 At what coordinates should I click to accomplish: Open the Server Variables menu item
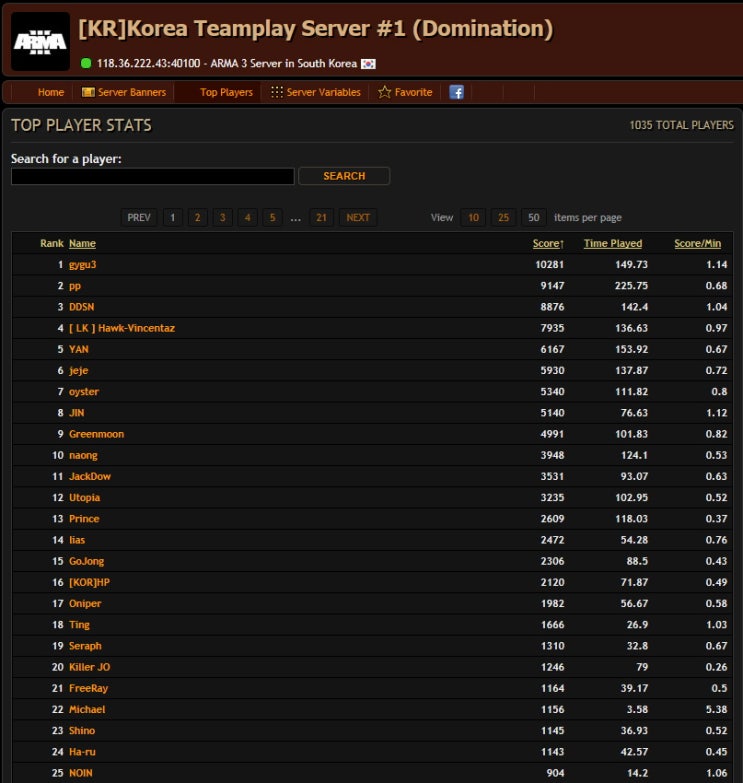tap(324, 92)
